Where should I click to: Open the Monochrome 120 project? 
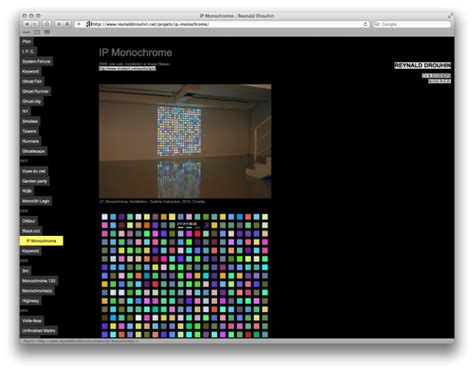[39, 281]
